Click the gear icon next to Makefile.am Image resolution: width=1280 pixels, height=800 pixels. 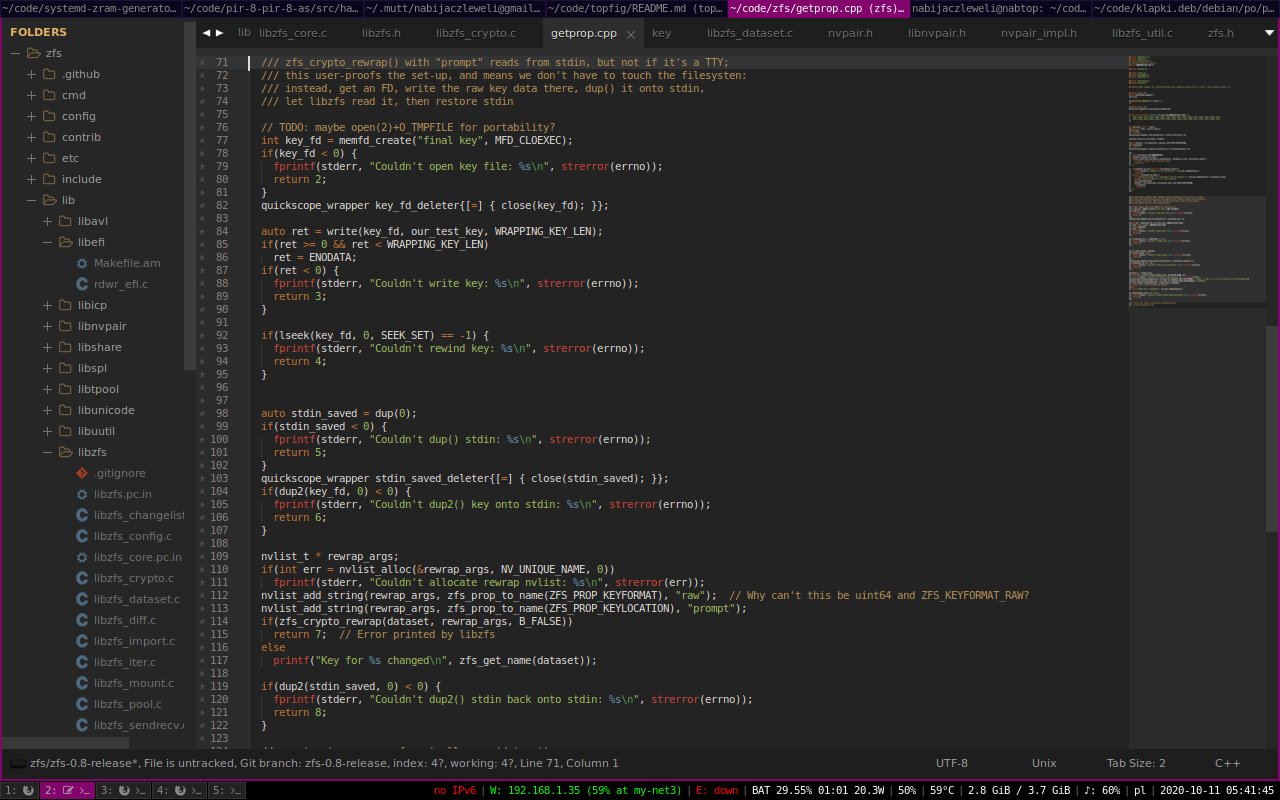click(82, 263)
